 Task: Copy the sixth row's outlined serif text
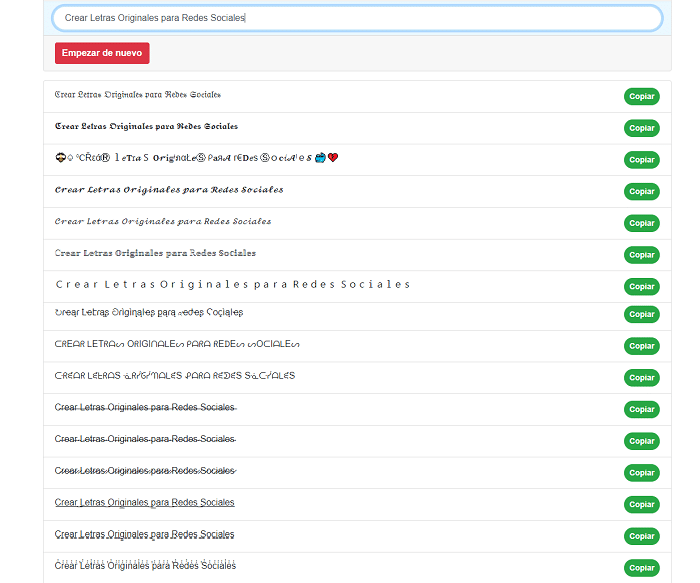click(x=641, y=255)
